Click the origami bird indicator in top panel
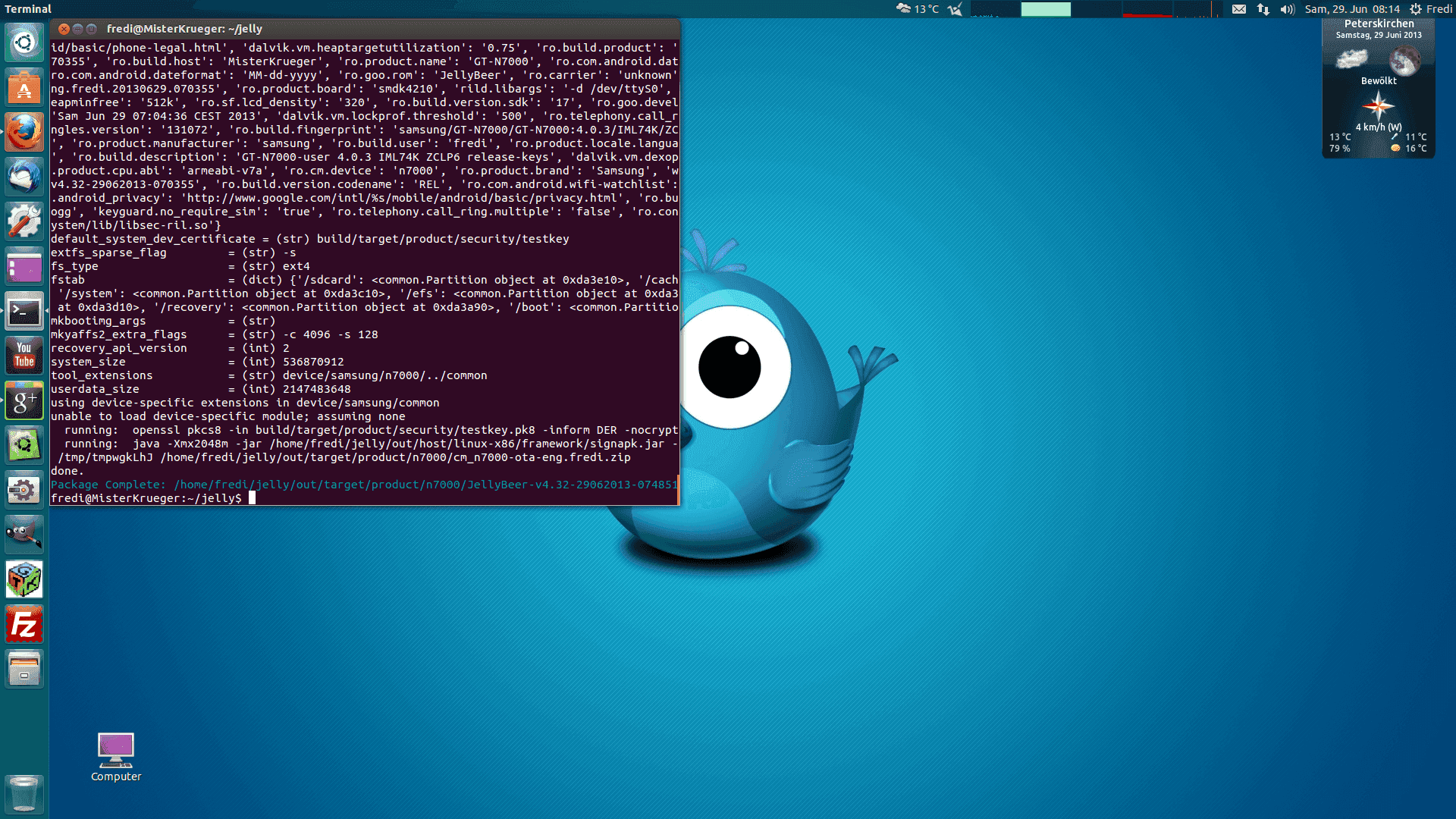1456x819 pixels. pos(955,9)
